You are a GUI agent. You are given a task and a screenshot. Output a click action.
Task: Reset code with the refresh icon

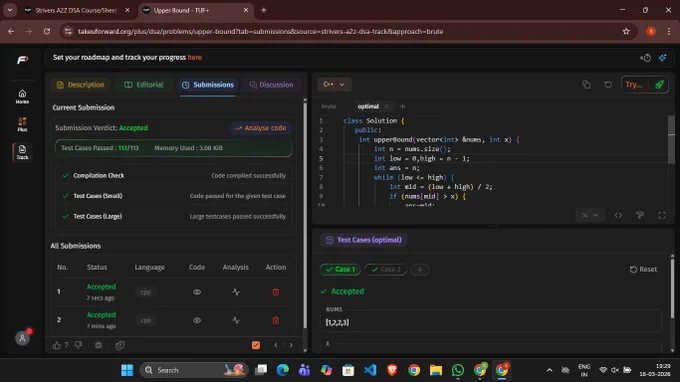pyautogui.click(x=608, y=85)
